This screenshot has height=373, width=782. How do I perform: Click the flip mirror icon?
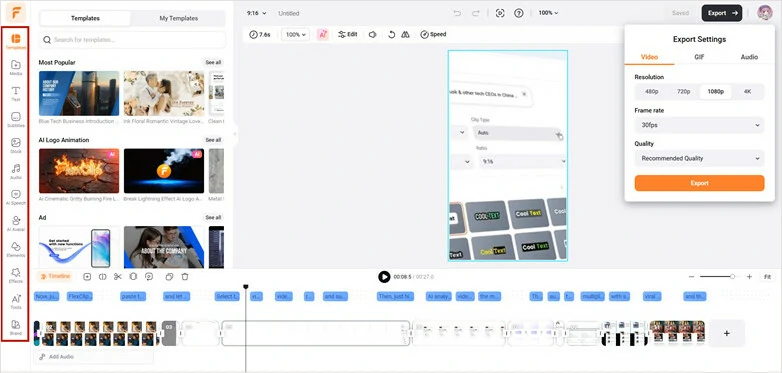click(x=405, y=34)
